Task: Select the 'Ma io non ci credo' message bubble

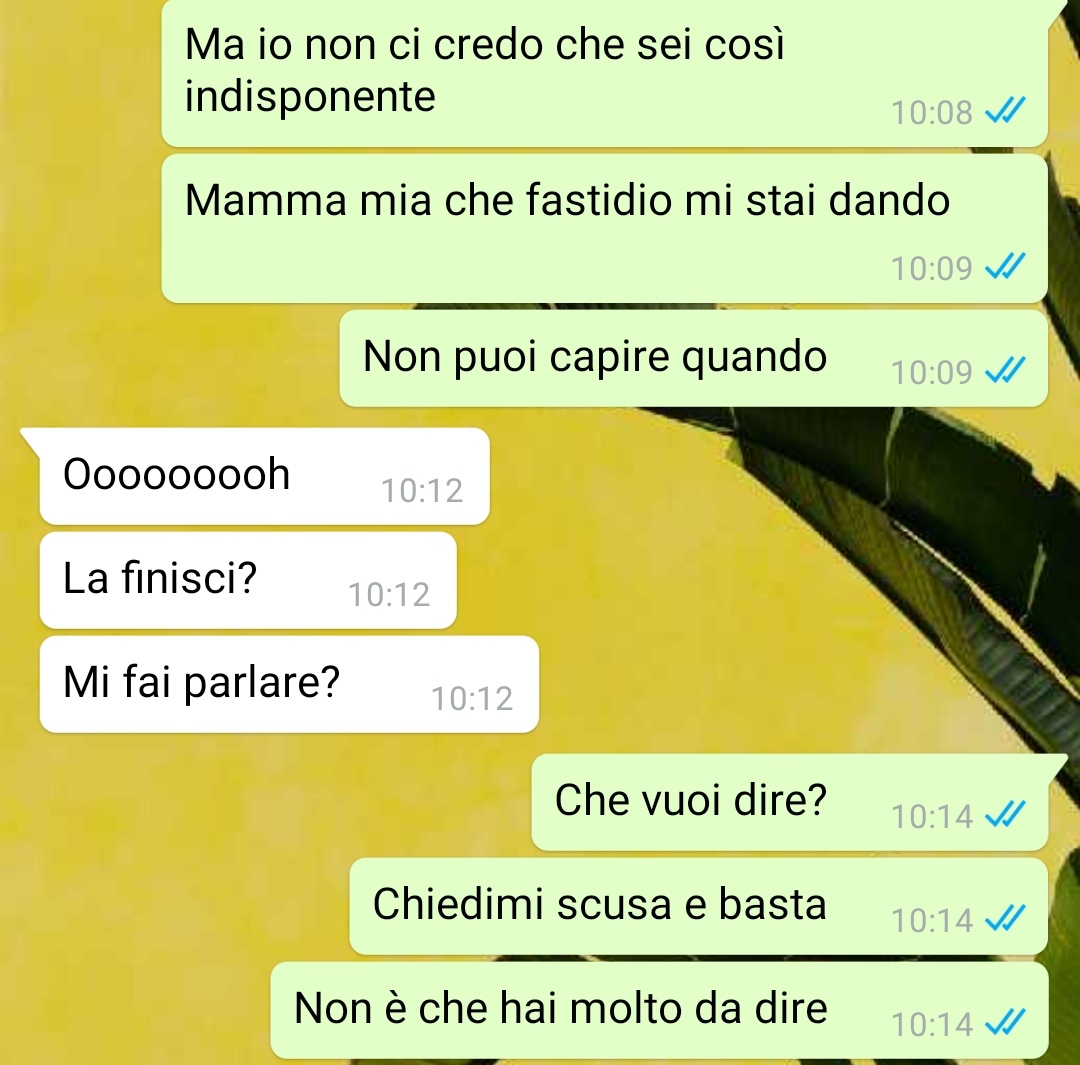Action: (604, 72)
